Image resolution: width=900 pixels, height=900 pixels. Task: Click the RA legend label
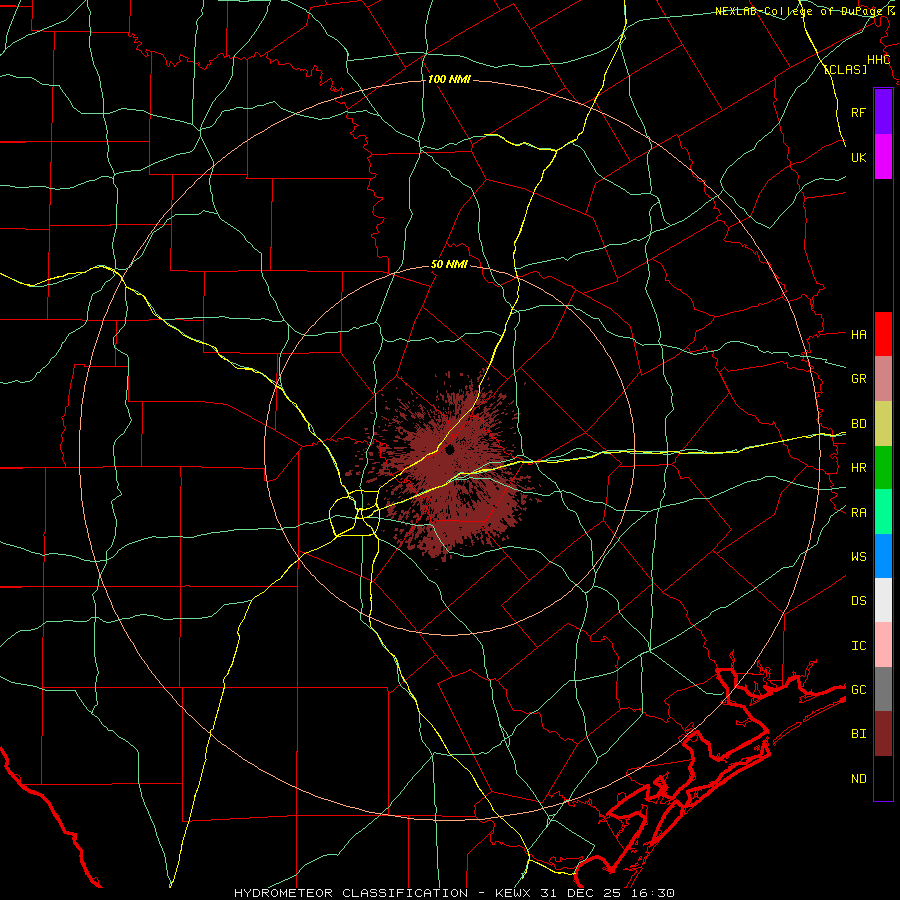(858, 513)
